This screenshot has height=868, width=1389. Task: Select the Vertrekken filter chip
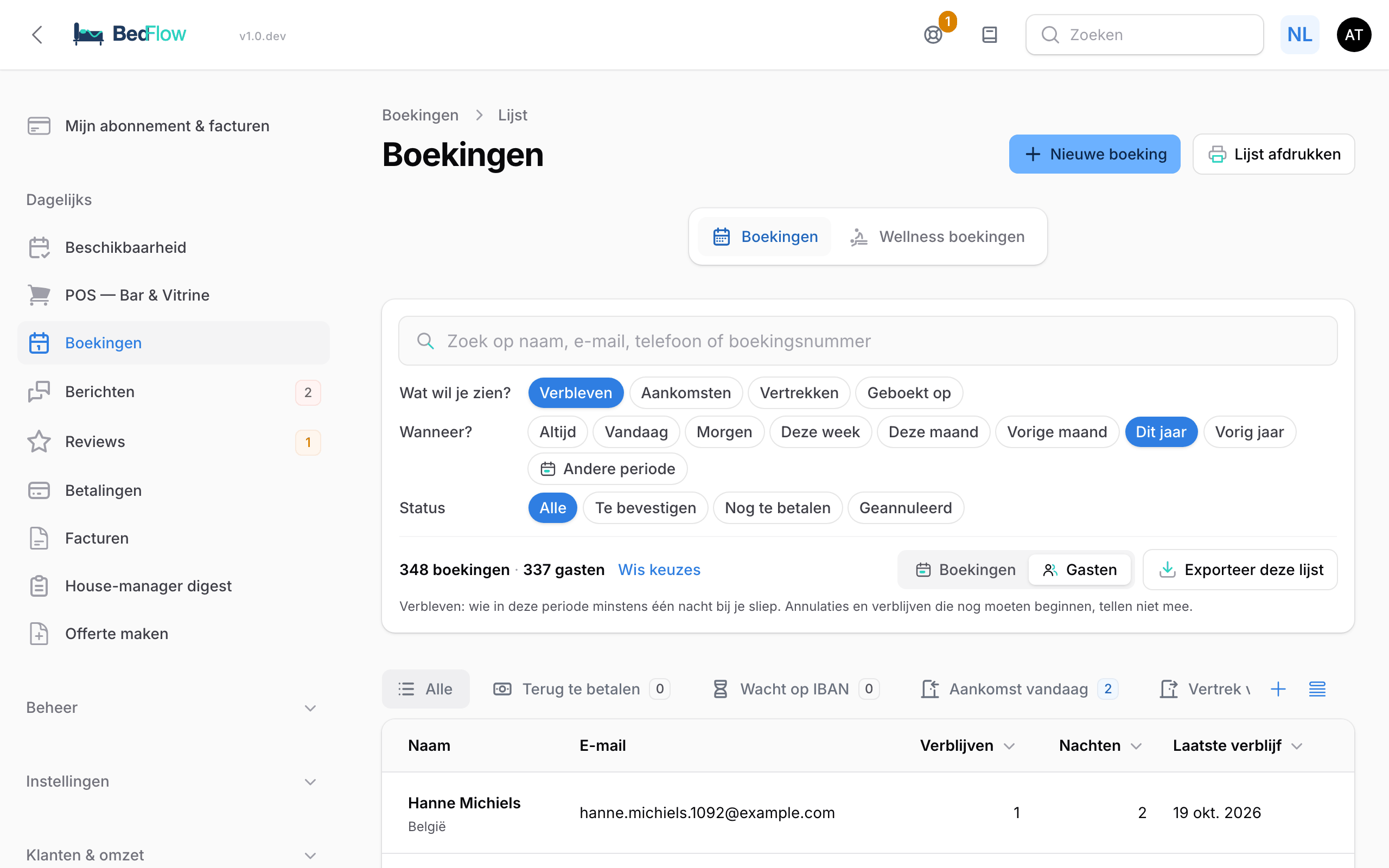tap(799, 393)
